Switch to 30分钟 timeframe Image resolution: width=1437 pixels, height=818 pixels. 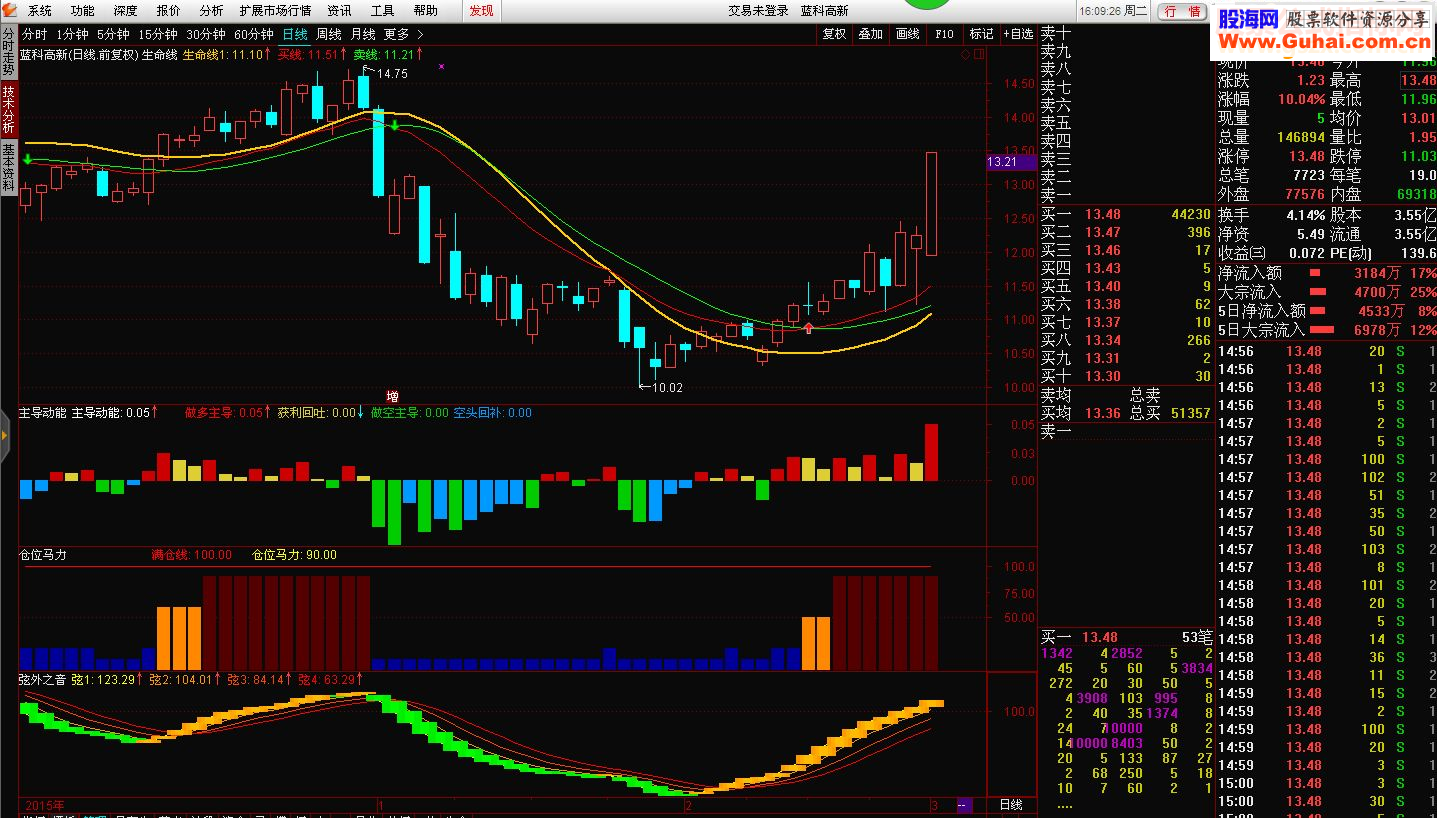[x=205, y=34]
